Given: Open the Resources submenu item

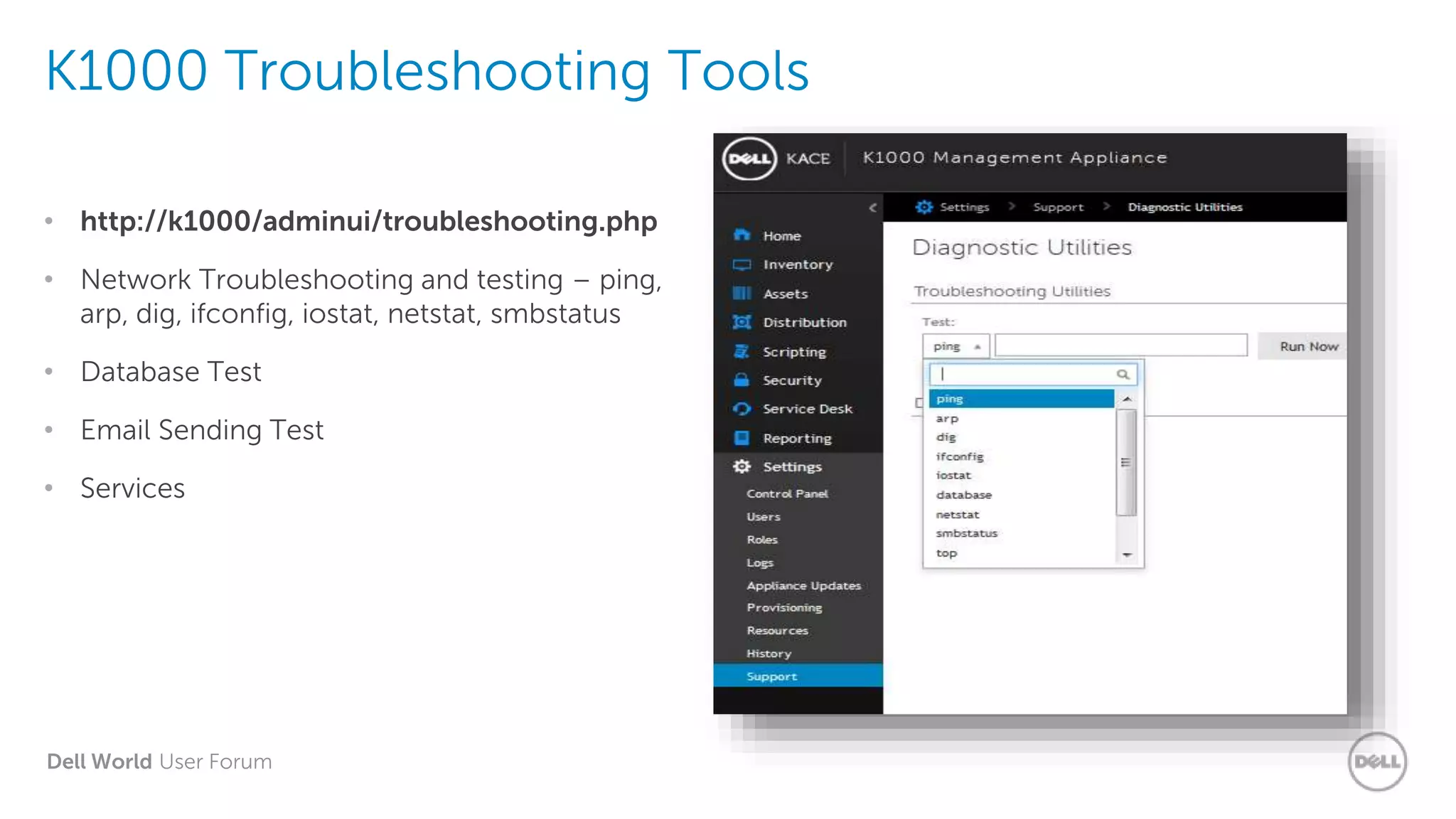Looking at the screenshot, I should tap(777, 631).
